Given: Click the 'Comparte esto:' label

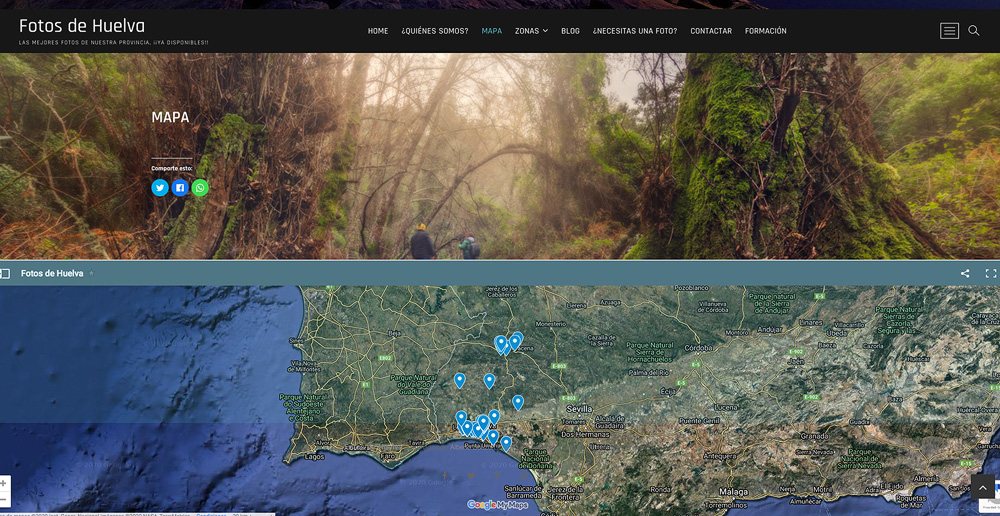Looking at the screenshot, I should tap(172, 168).
